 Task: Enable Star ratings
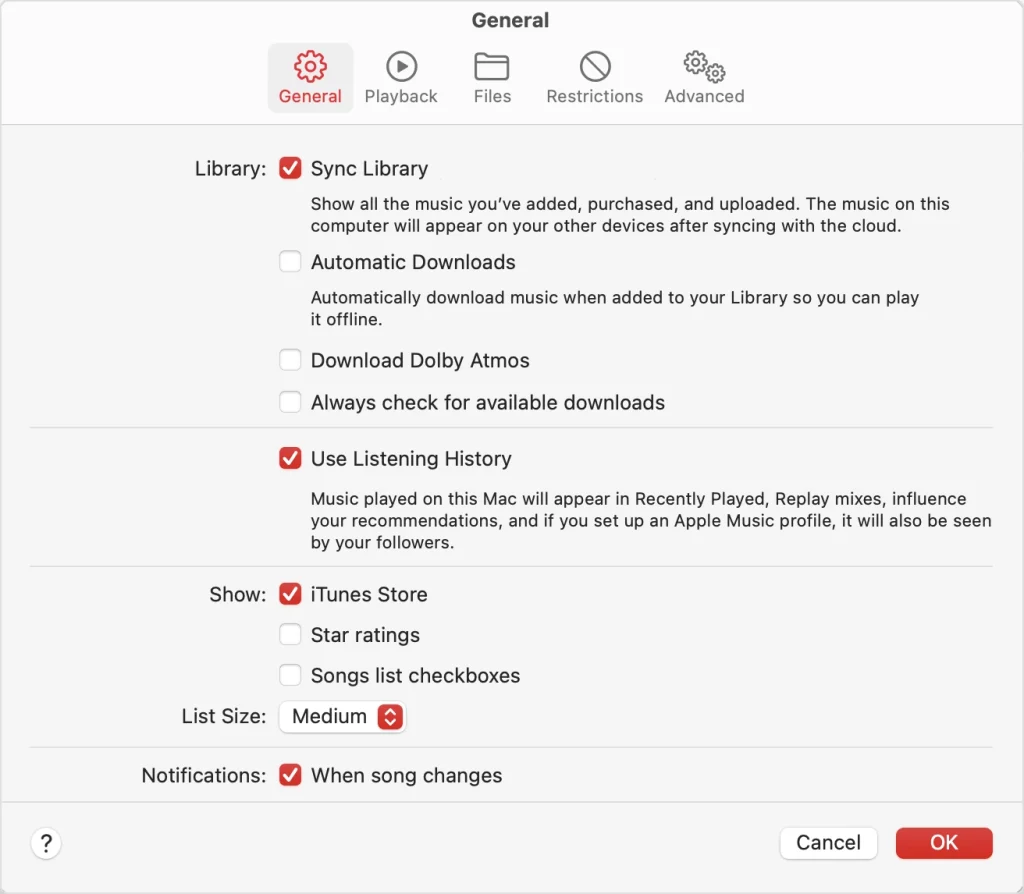[290, 634]
